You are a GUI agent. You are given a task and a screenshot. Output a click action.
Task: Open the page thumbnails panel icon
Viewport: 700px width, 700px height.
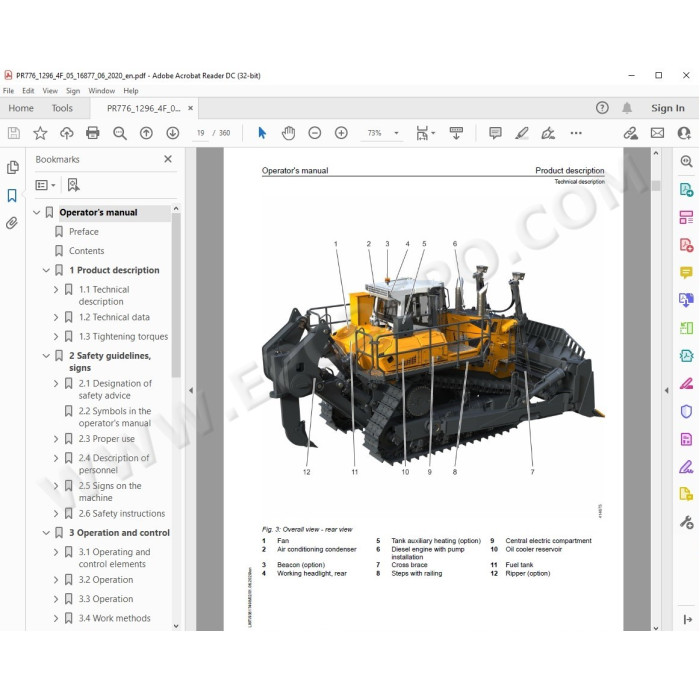pos(12,167)
